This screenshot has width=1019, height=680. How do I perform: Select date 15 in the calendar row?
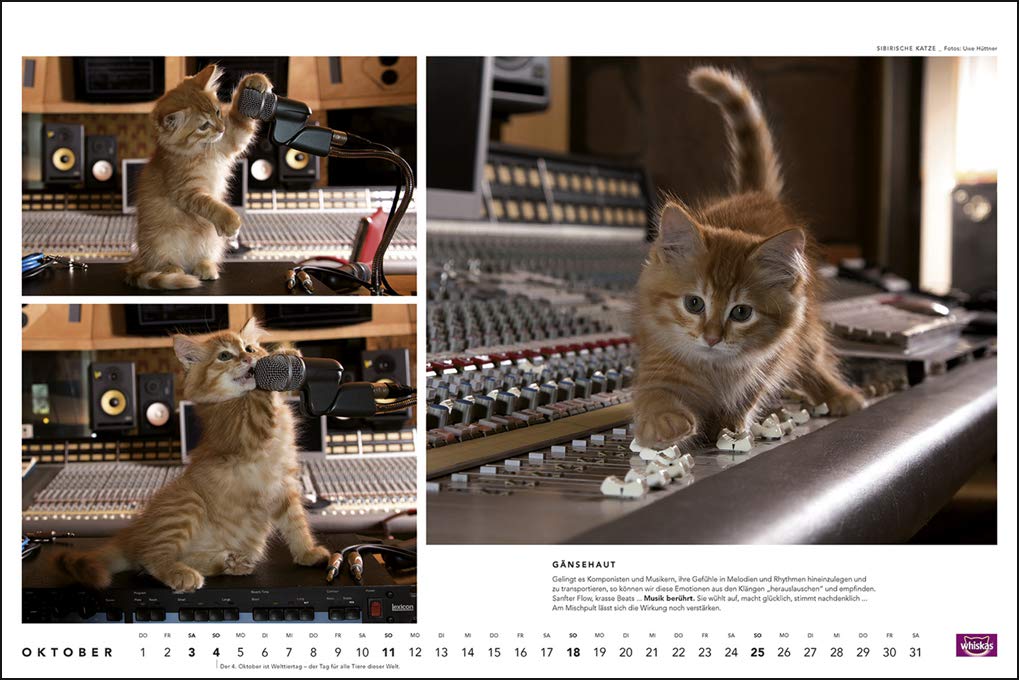[x=494, y=652]
